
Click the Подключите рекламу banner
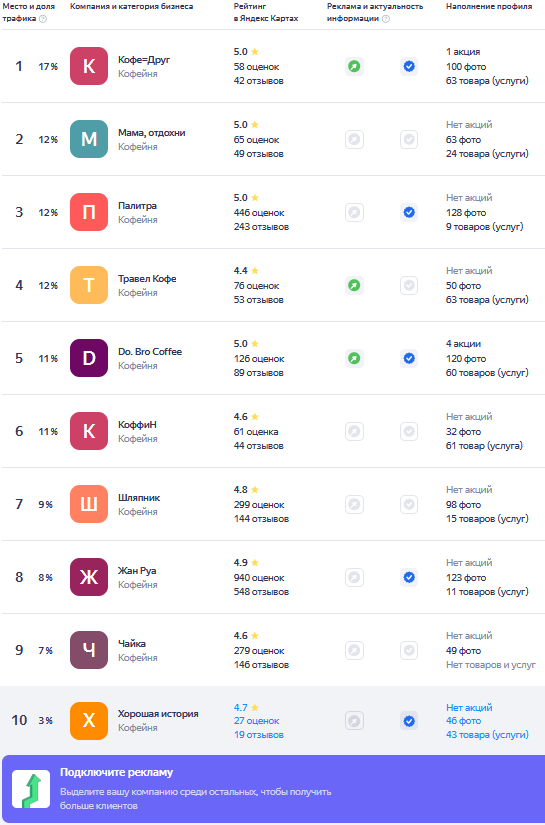click(x=272, y=789)
